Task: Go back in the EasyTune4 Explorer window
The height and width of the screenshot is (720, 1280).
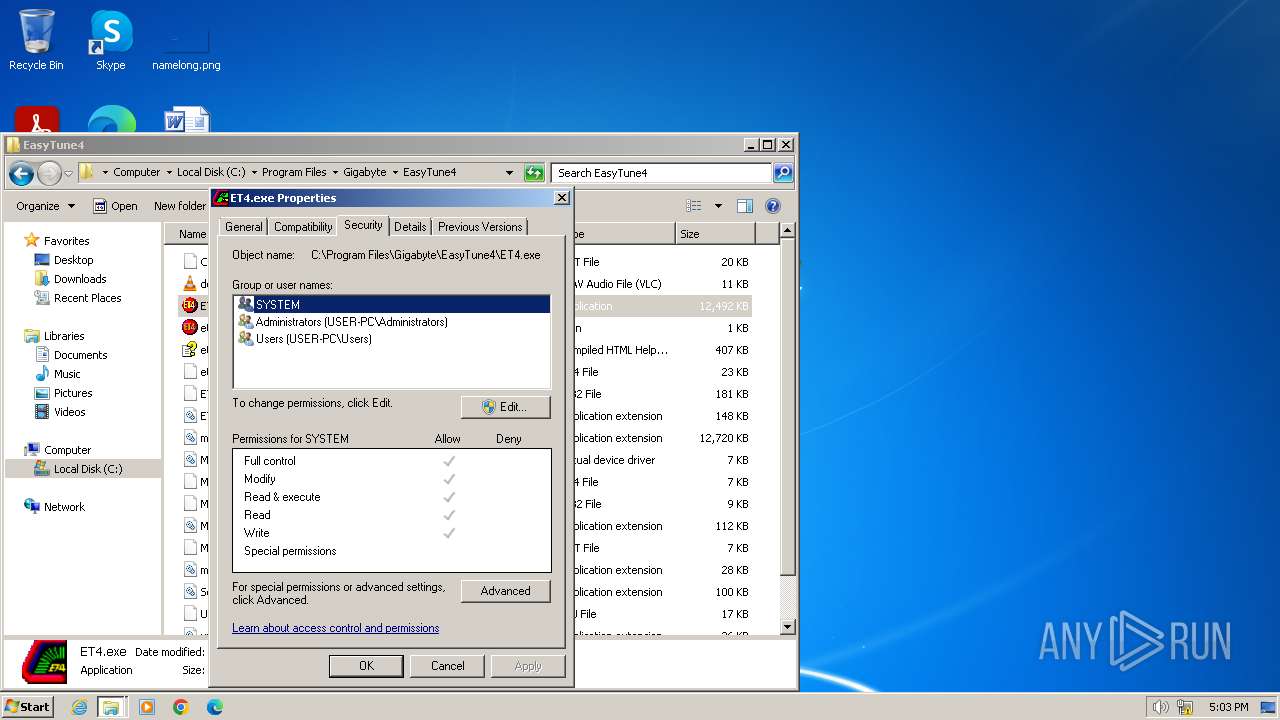Action: point(21,173)
